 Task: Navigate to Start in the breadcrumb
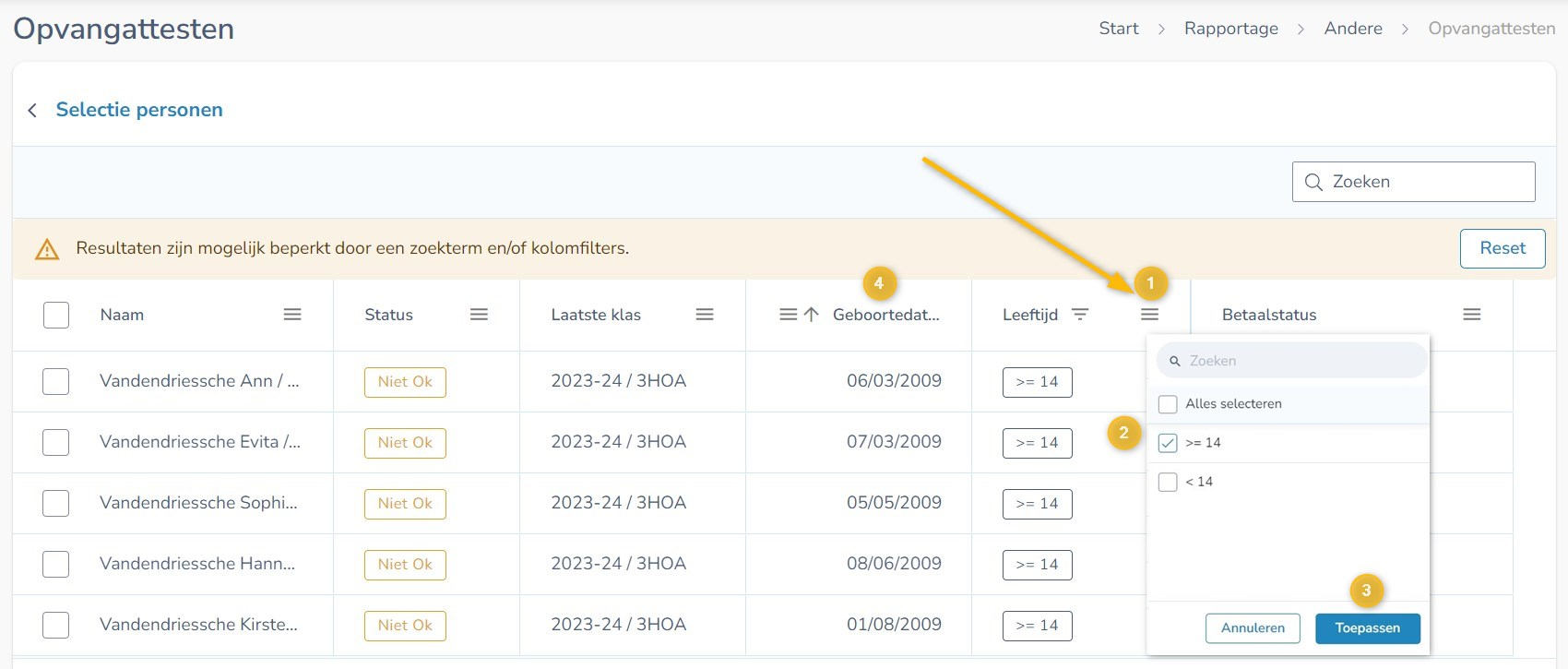[1118, 29]
